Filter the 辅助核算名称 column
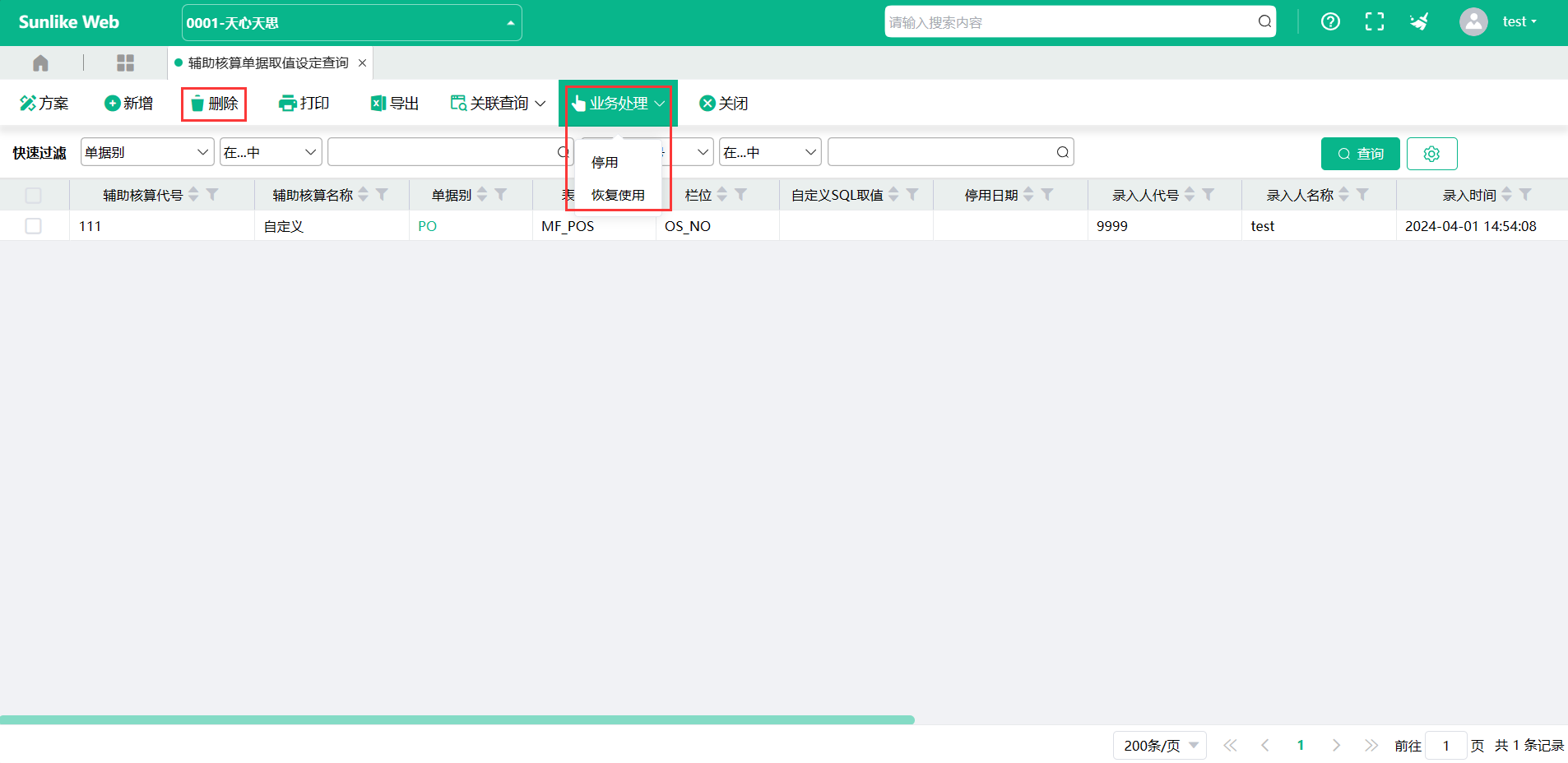This screenshot has height=763, width=1568. click(x=382, y=194)
